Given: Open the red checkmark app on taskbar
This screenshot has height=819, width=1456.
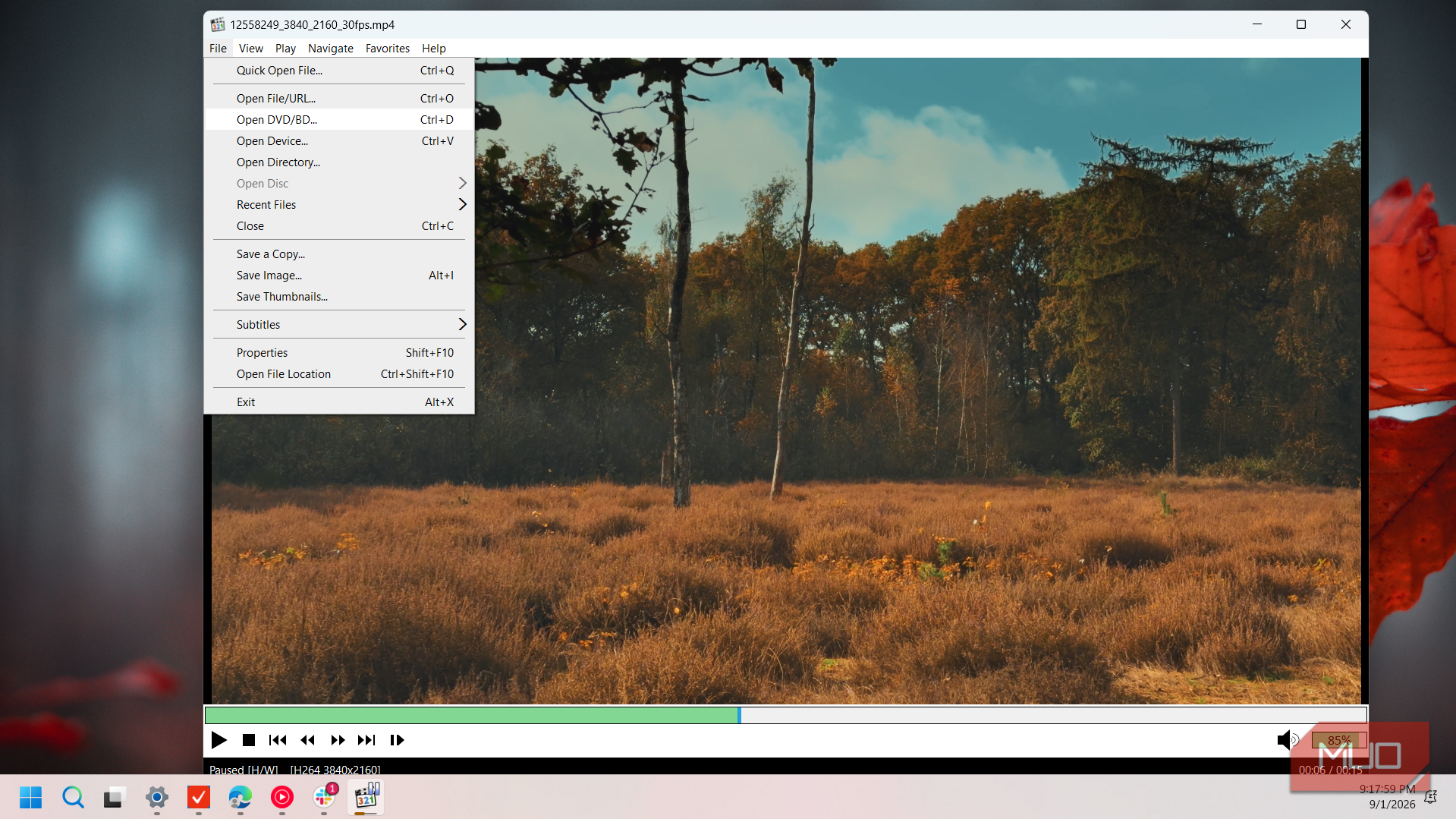Looking at the screenshot, I should pos(199,797).
